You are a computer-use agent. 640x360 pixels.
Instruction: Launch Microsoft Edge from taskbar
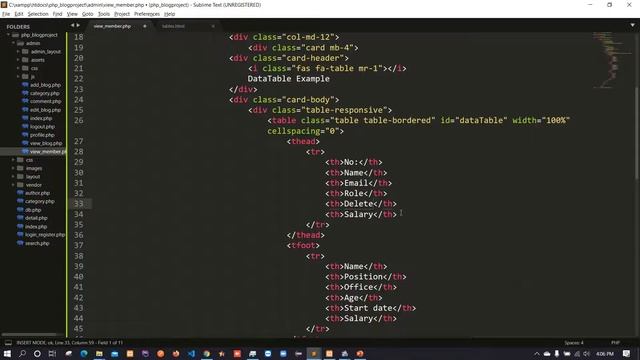[x=84, y=353]
